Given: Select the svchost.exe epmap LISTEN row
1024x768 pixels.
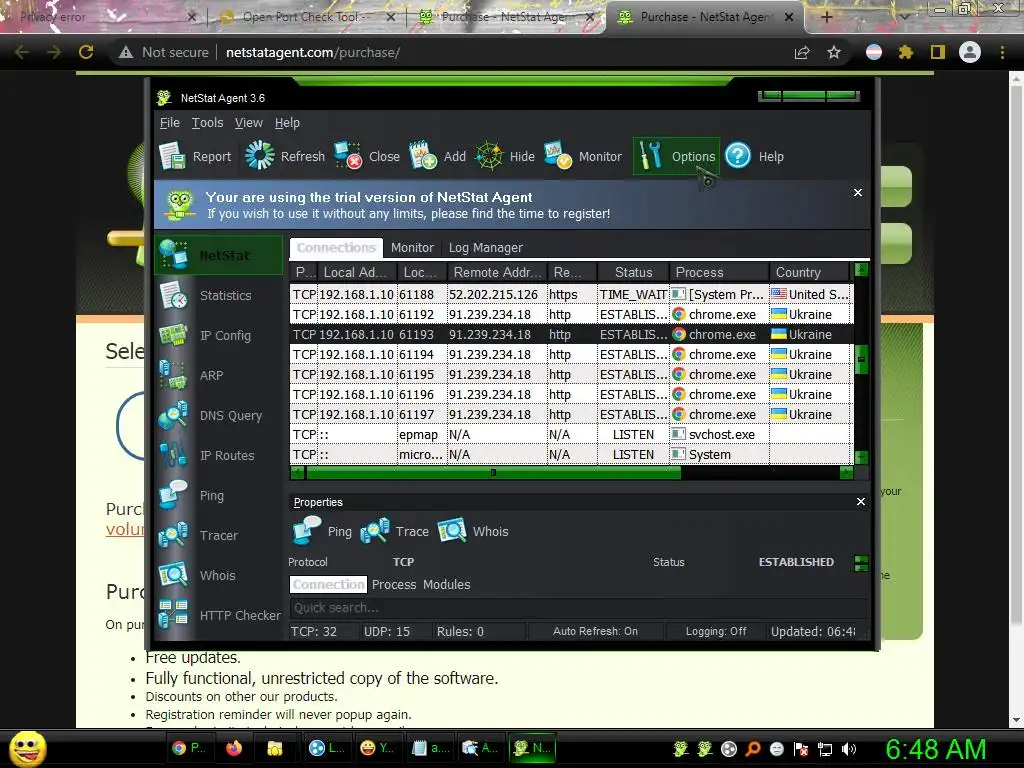Looking at the screenshot, I should tap(571, 434).
